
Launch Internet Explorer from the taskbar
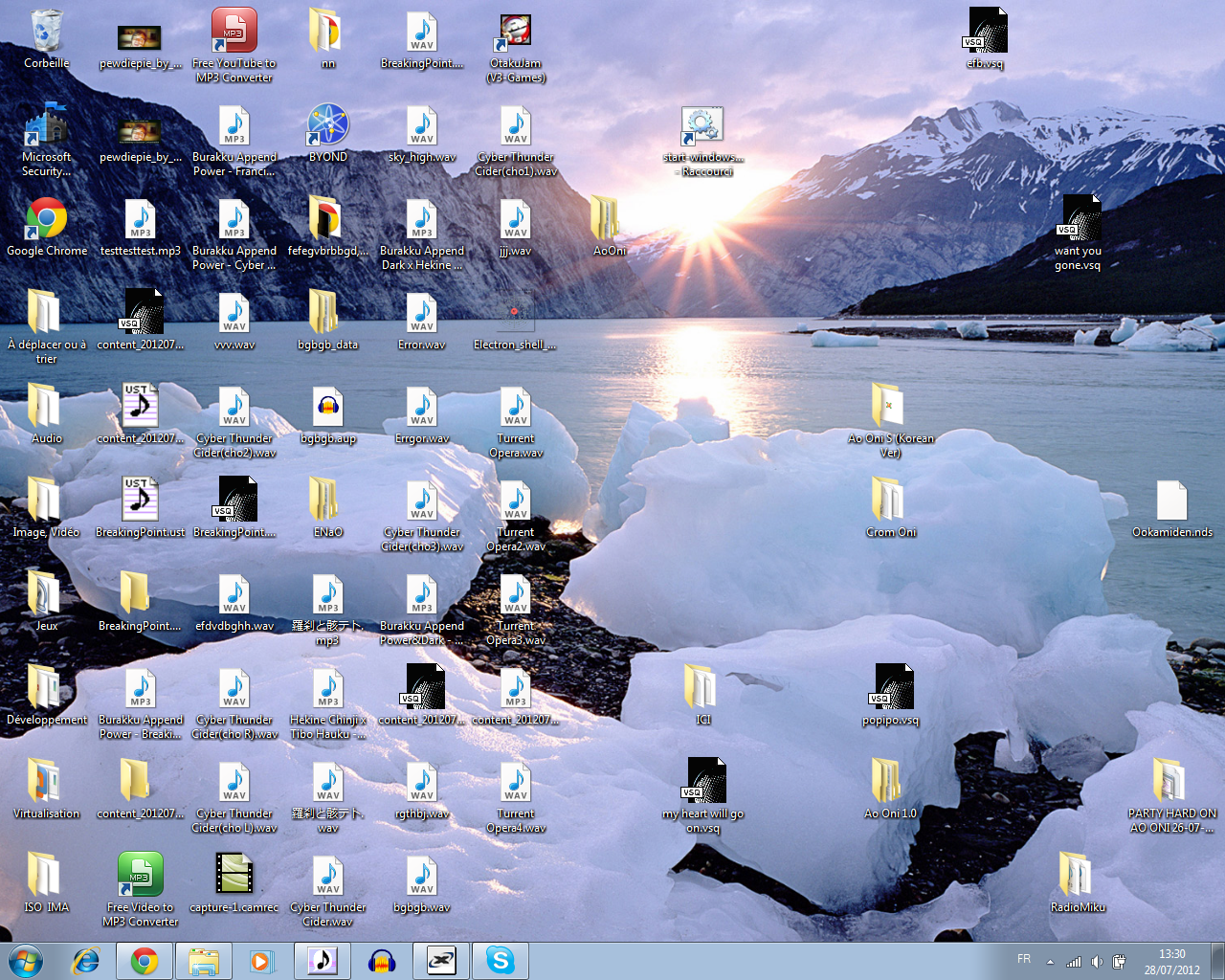click(x=86, y=960)
